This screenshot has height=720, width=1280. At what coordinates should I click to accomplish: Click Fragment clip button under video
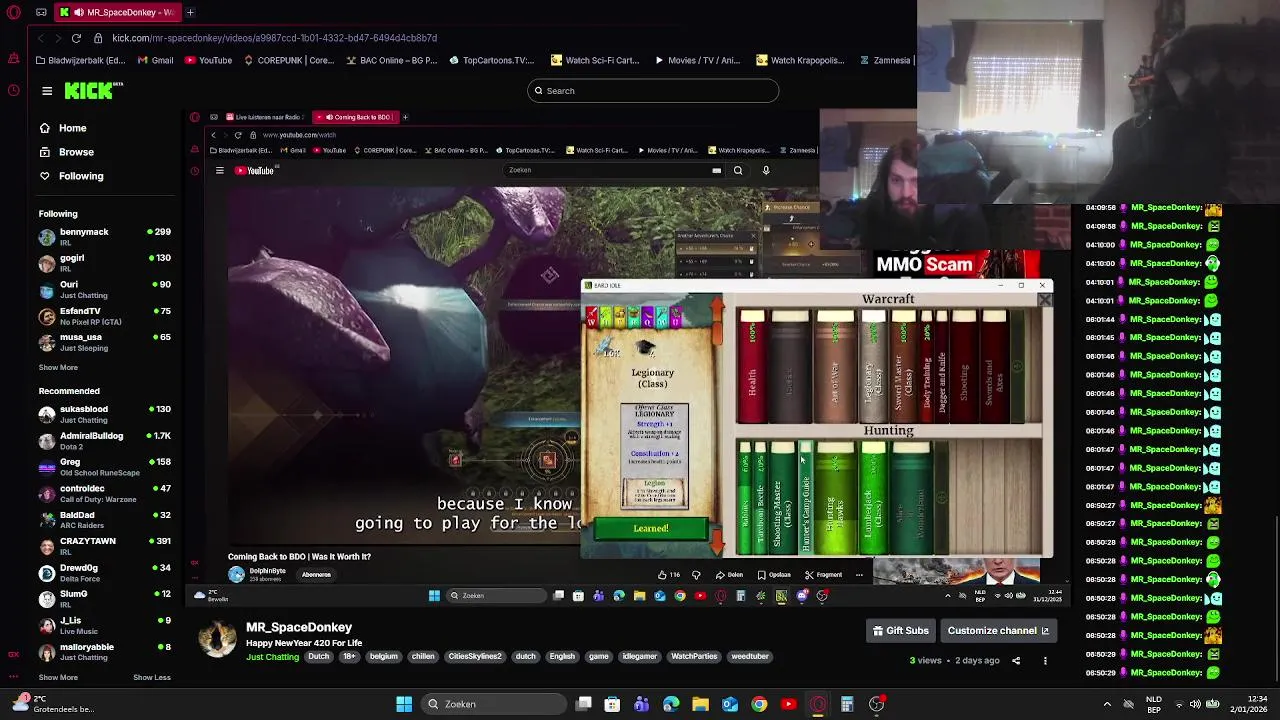pos(823,575)
